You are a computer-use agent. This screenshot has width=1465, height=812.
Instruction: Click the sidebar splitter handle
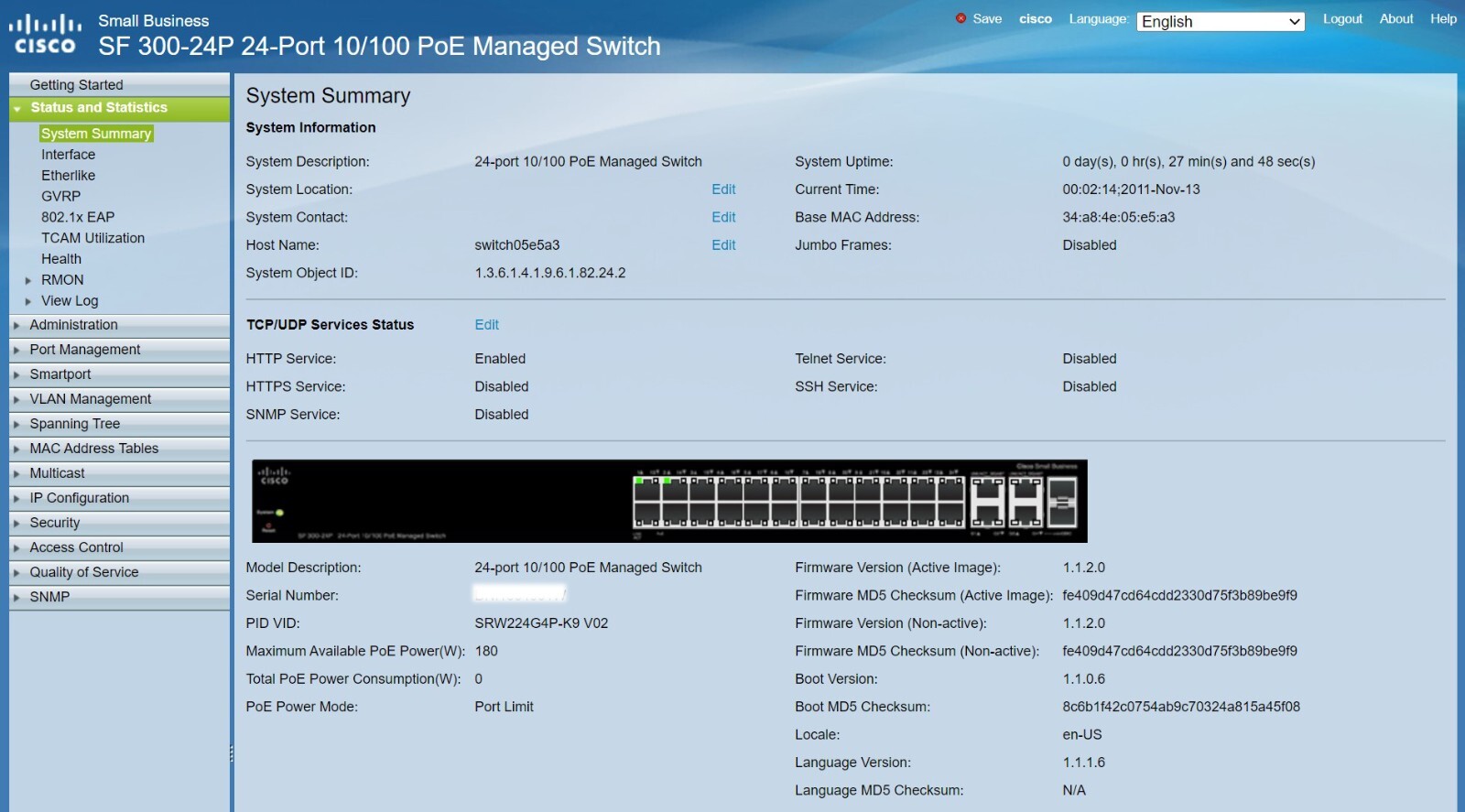pyautogui.click(x=232, y=753)
